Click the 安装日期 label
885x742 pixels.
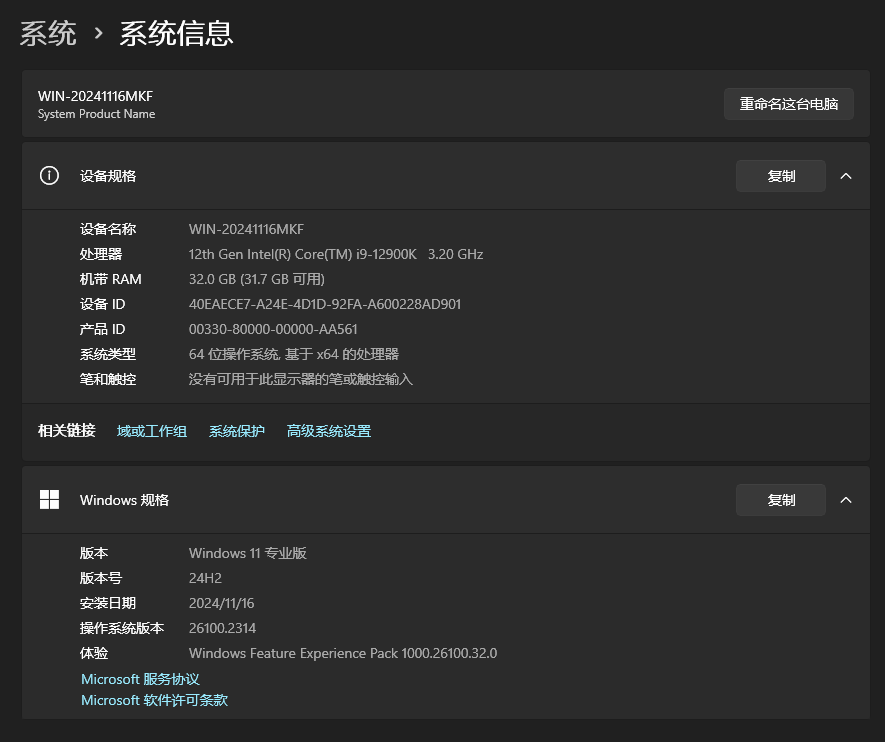(108, 603)
